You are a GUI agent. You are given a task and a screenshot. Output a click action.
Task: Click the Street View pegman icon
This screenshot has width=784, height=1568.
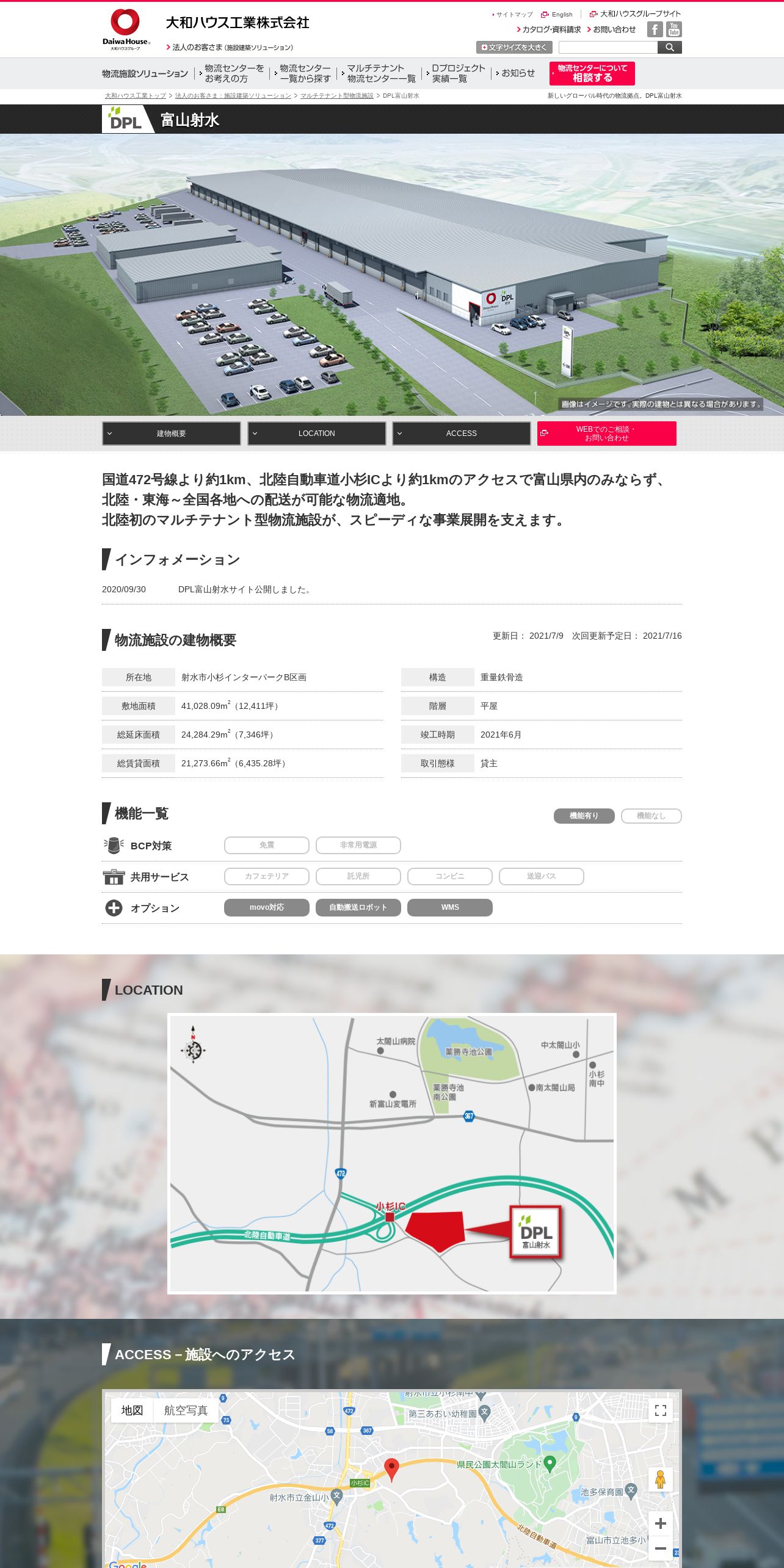click(x=660, y=1479)
